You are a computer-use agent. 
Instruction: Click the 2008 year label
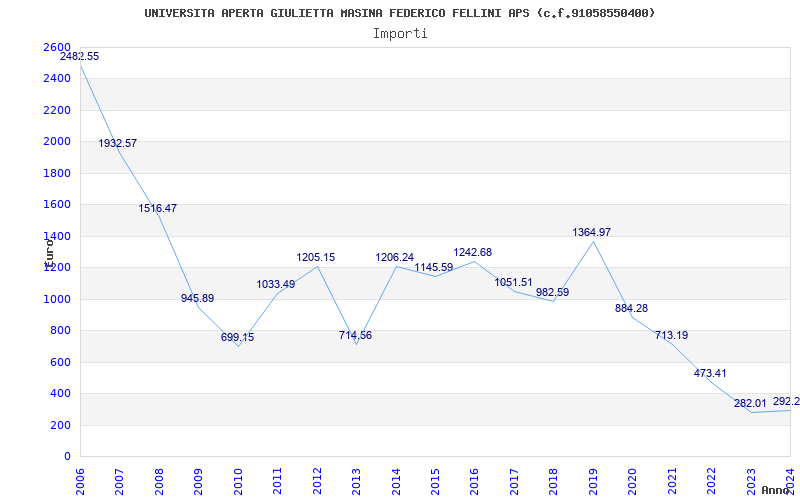tap(159, 481)
